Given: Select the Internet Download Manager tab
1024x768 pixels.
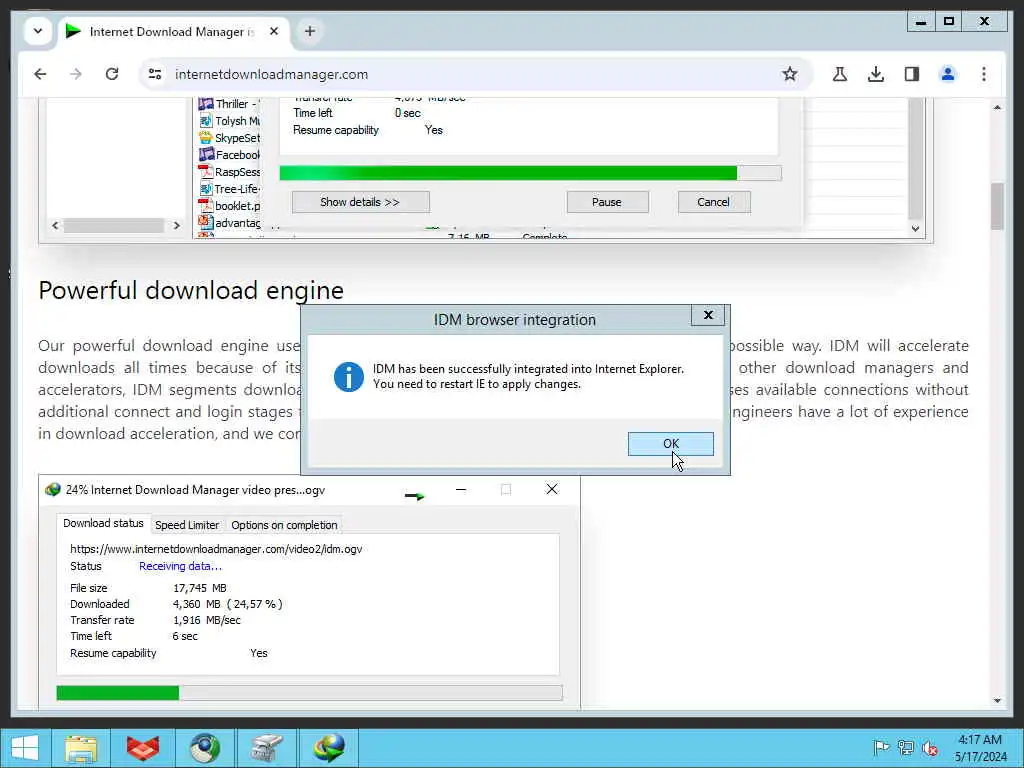Looking at the screenshot, I should point(174,31).
